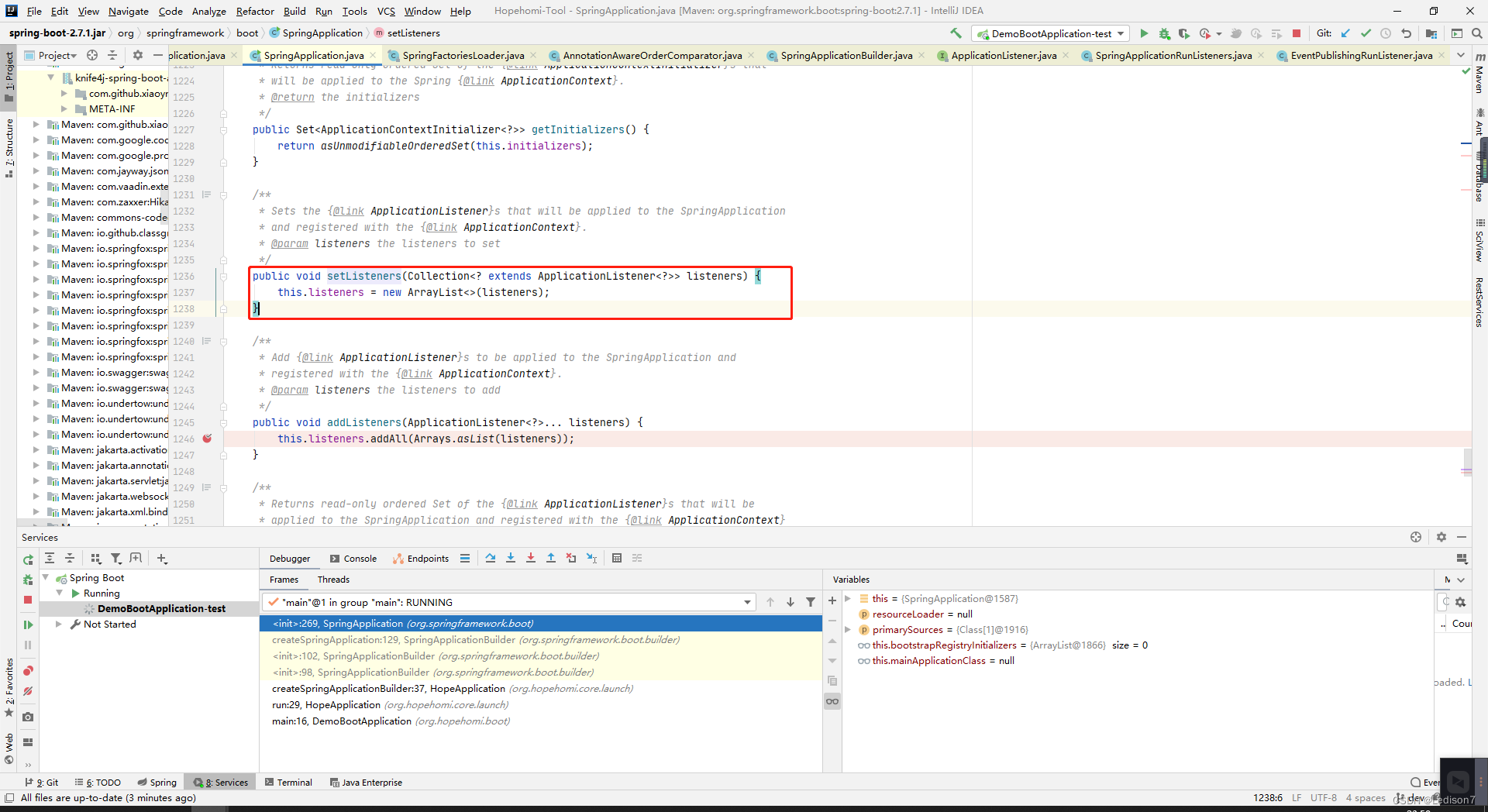
Task: Open Project Structure icon
Action: coord(1431,33)
